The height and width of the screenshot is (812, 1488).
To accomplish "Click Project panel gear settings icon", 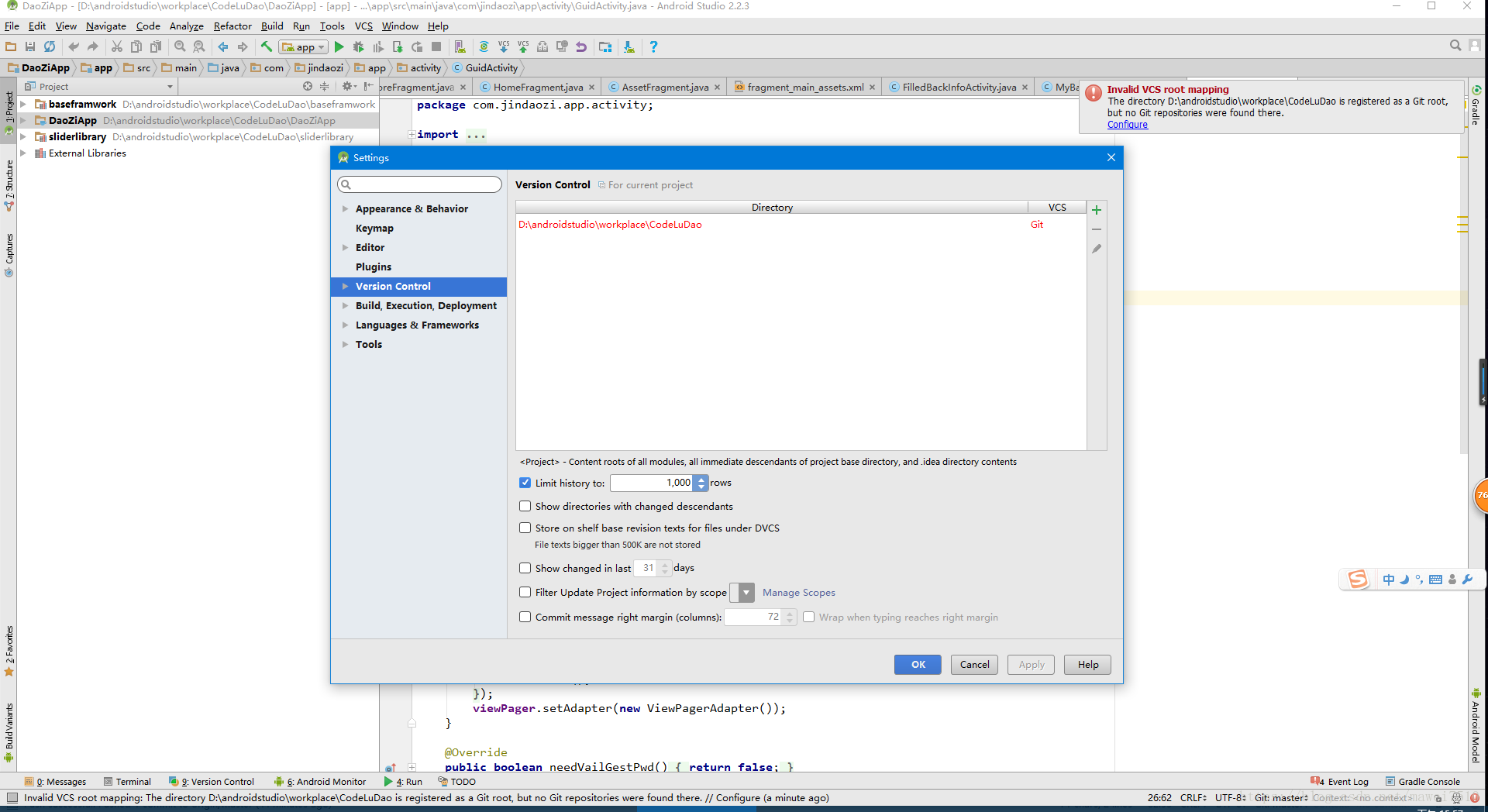I will coord(347,86).
